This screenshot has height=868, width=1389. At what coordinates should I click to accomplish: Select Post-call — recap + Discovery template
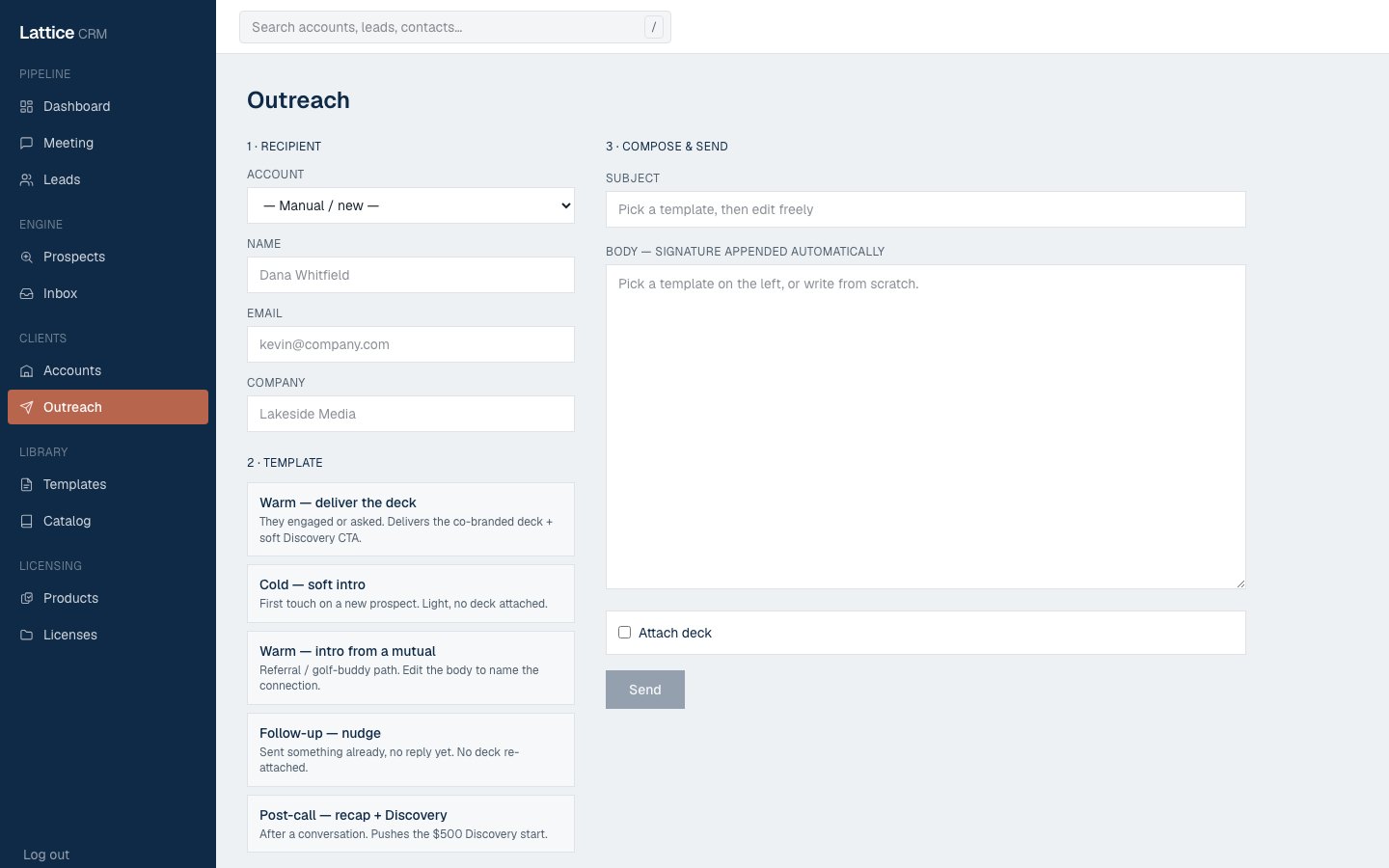click(411, 824)
